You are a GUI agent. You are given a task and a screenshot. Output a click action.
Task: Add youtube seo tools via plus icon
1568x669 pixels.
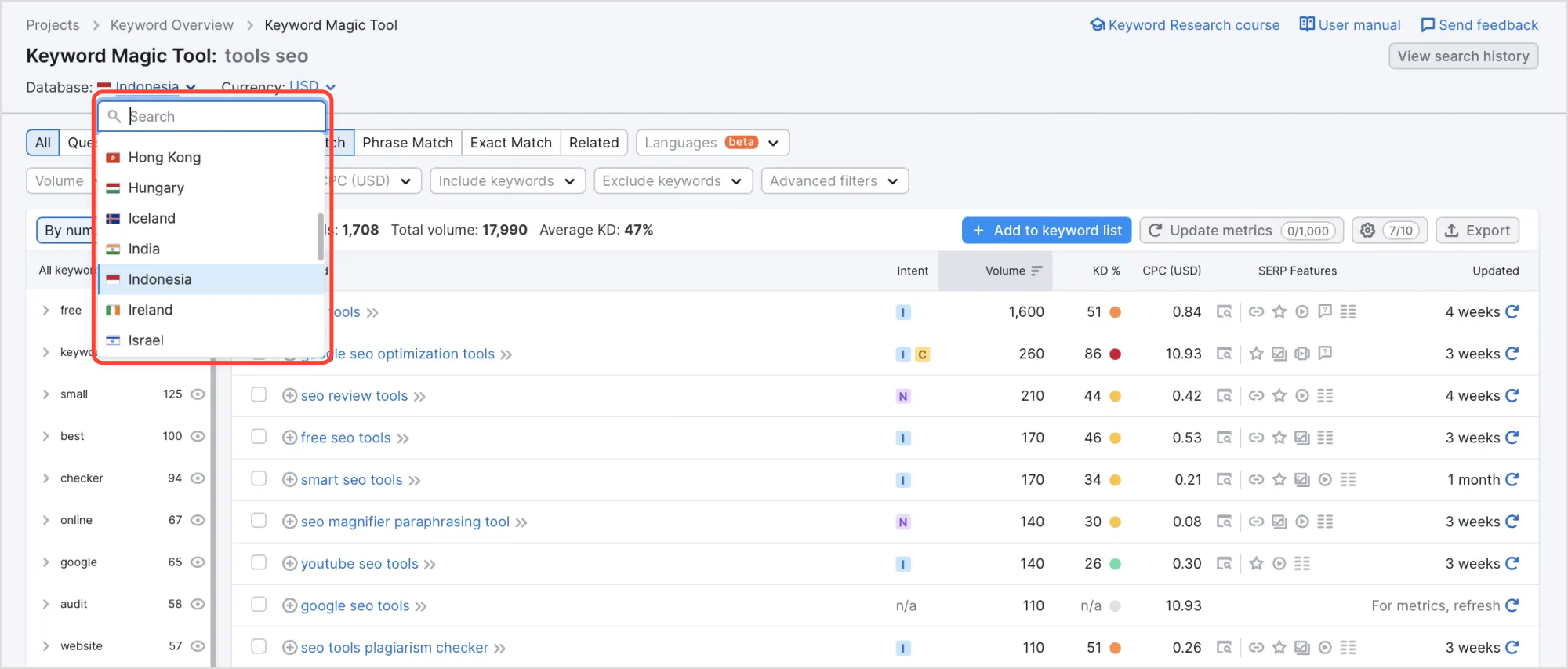pyautogui.click(x=289, y=564)
